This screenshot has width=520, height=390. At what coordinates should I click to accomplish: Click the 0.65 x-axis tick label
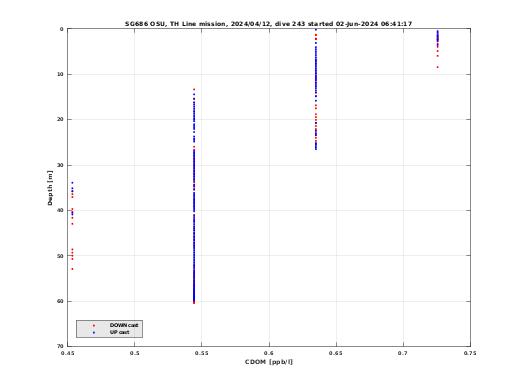pyautogui.click(x=336, y=353)
